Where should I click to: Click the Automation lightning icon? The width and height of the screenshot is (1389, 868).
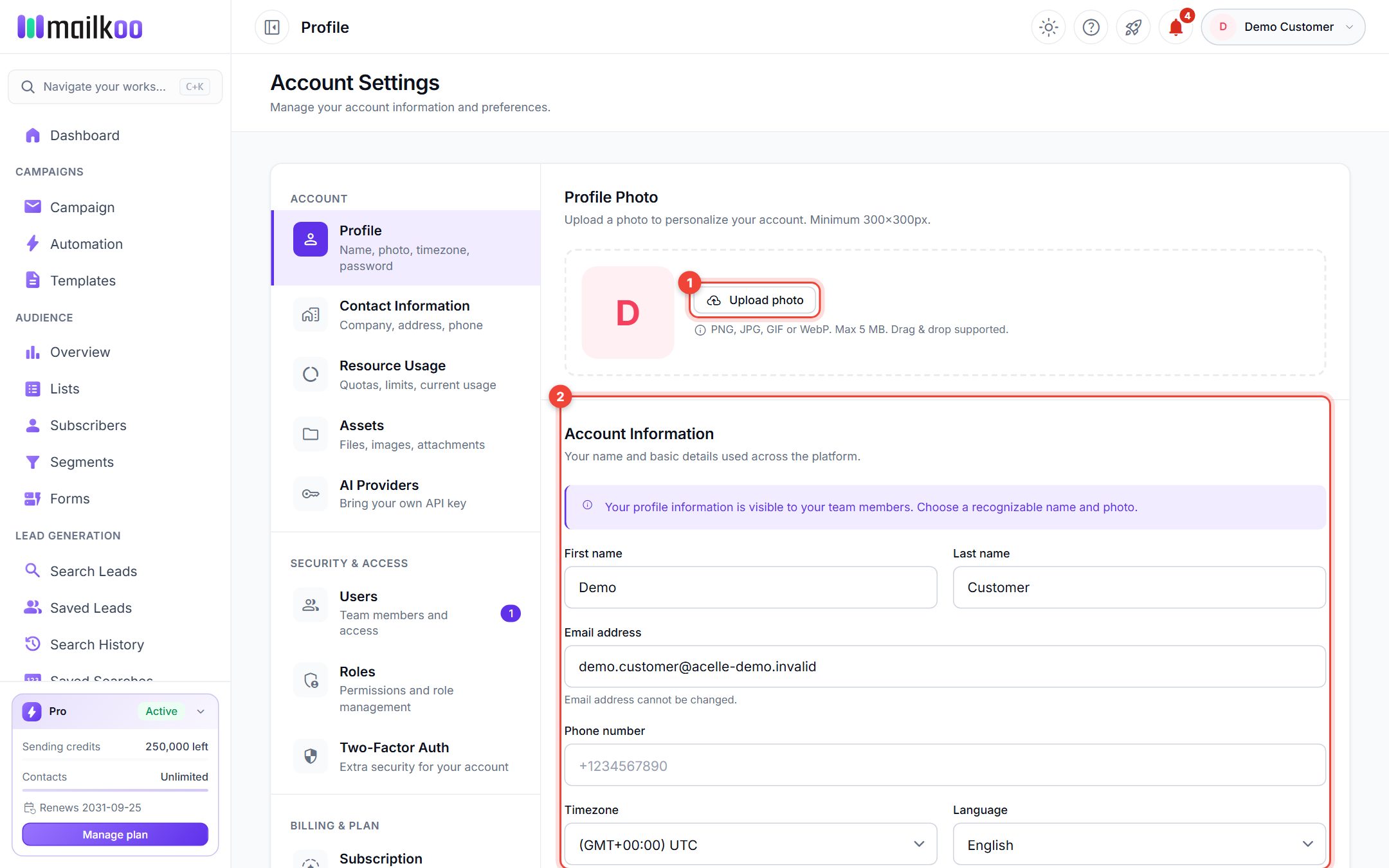[32, 244]
